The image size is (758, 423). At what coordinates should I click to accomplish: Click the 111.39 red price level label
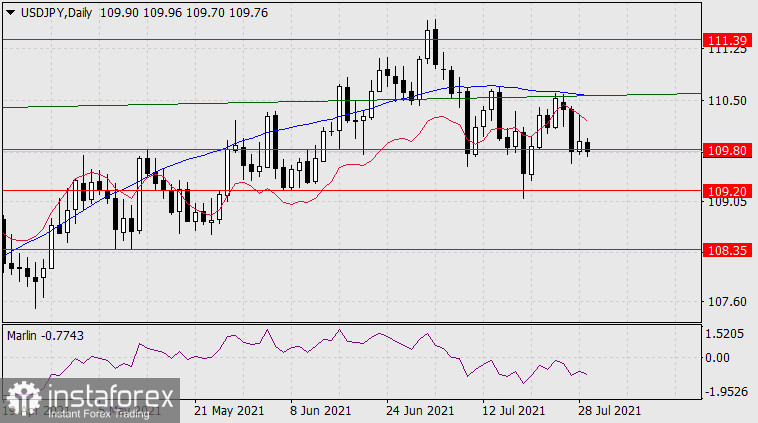725,40
